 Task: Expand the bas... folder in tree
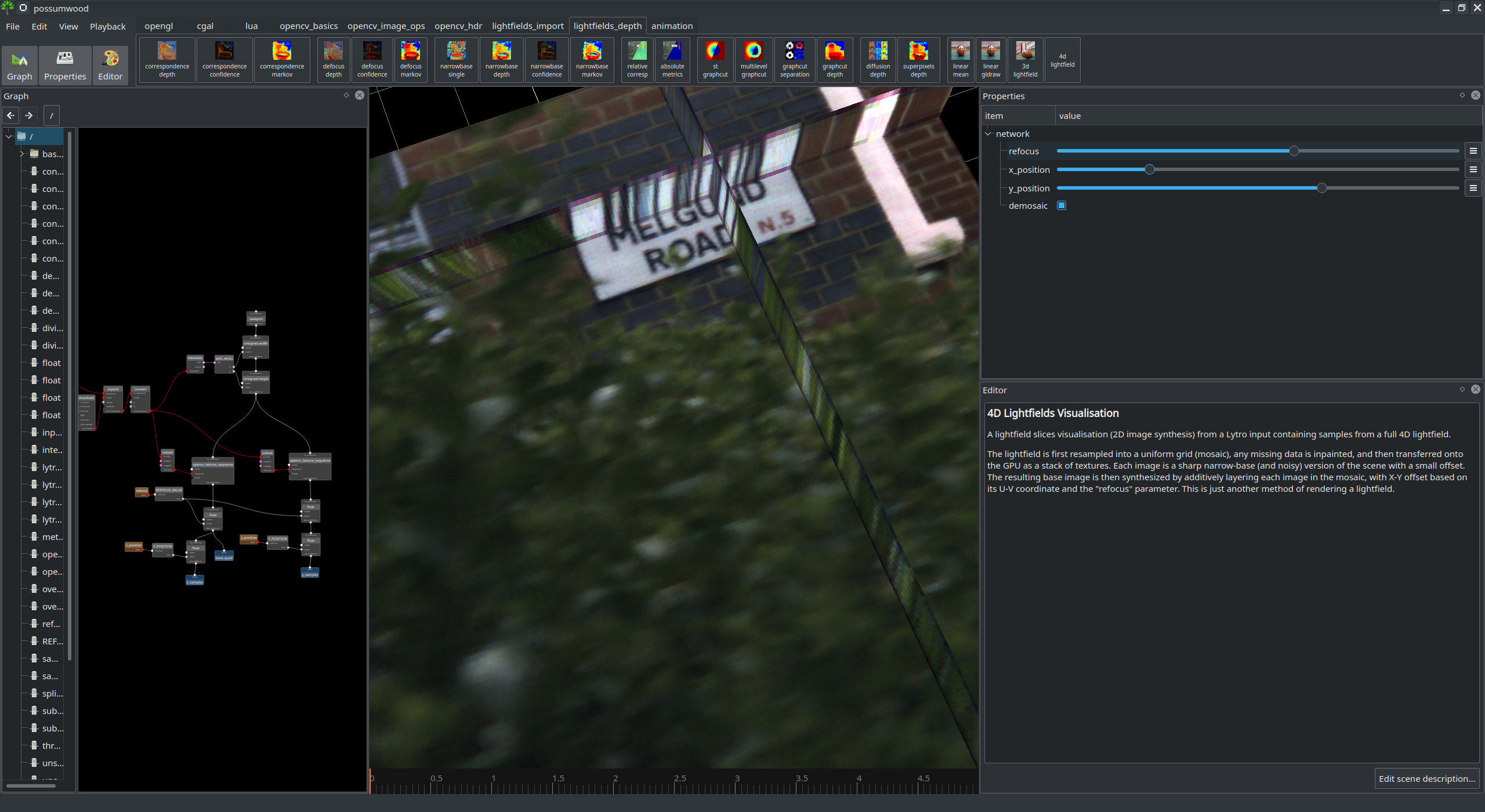[x=21, y=154]
